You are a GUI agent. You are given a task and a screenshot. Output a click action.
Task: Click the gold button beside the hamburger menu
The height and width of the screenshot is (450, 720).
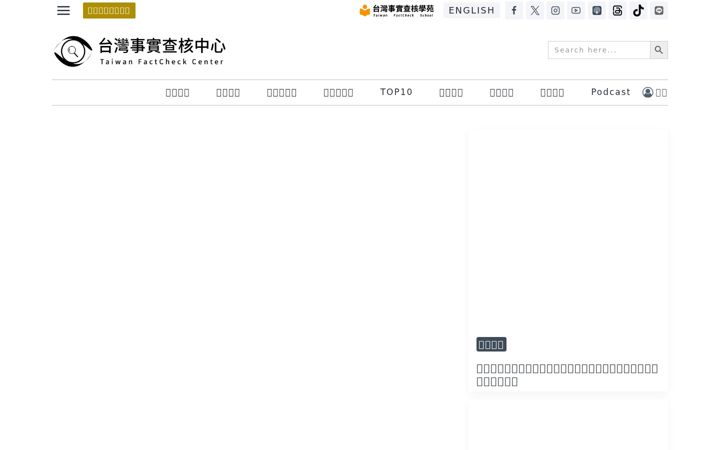(x=109, y=10)
